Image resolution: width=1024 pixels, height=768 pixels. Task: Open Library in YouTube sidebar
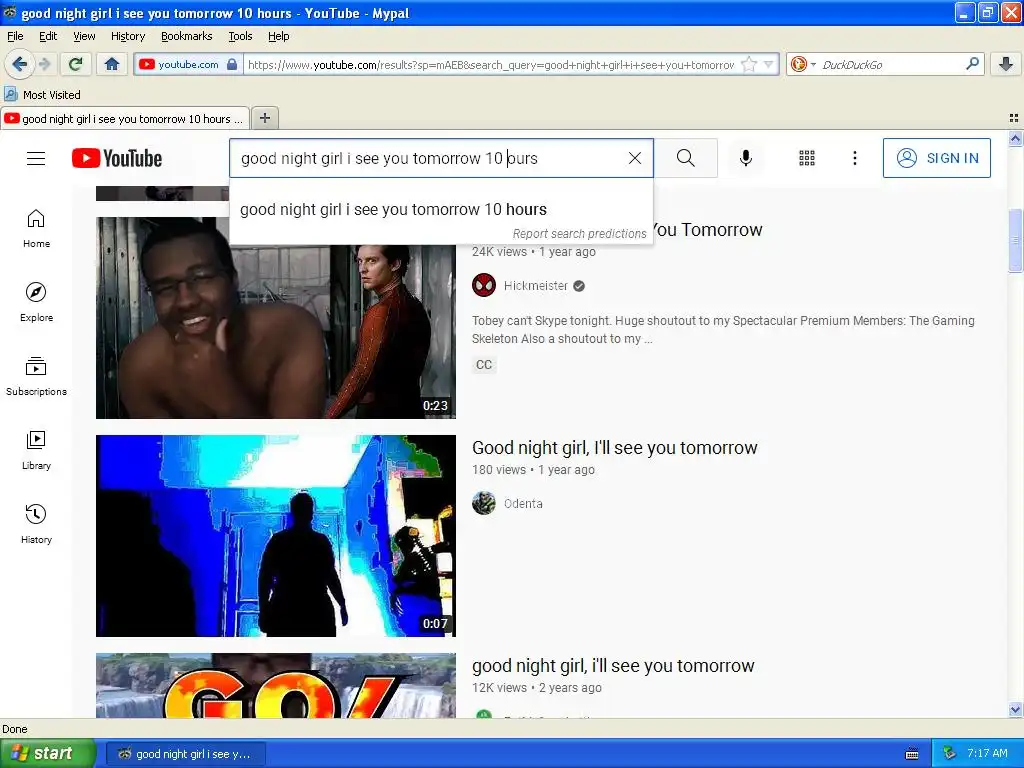(x=36, y=451)
